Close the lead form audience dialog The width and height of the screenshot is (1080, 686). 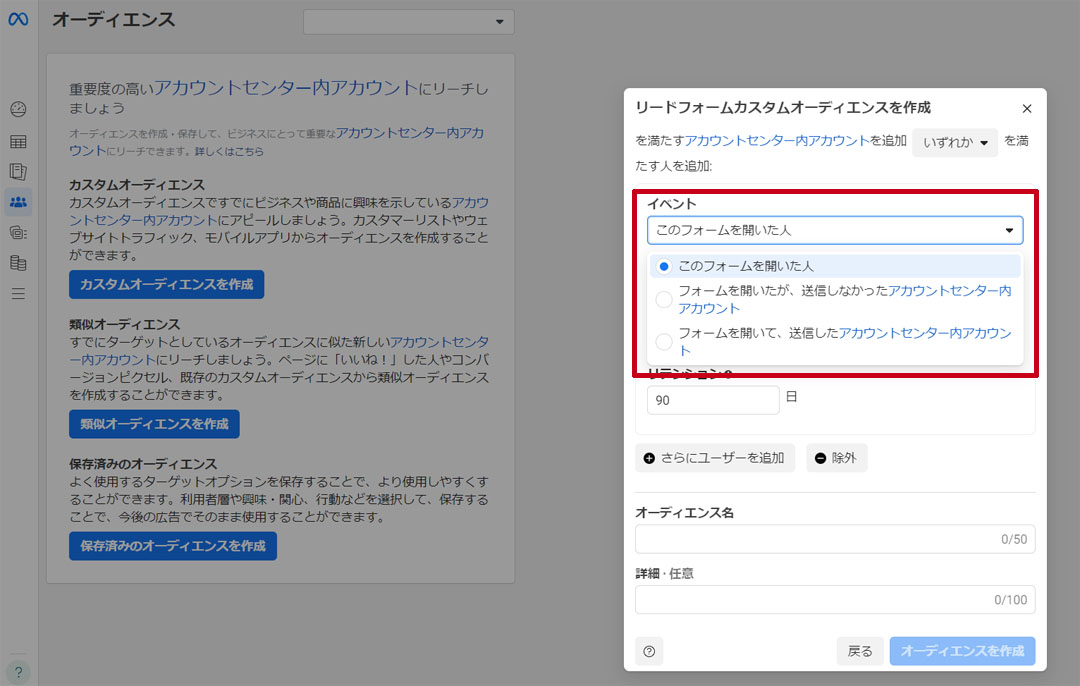tap(1027, 109)
